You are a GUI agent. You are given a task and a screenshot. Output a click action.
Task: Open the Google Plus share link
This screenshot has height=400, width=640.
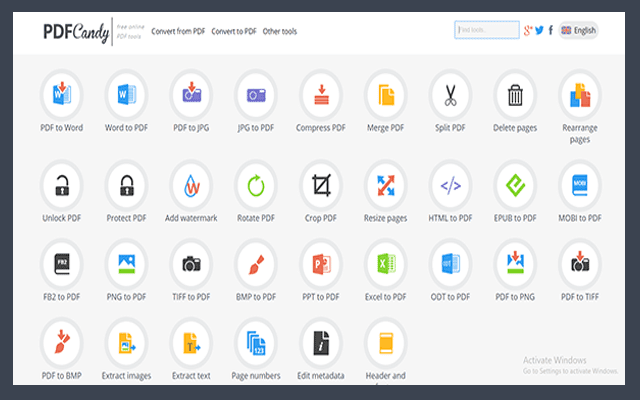tap(528, 30)
